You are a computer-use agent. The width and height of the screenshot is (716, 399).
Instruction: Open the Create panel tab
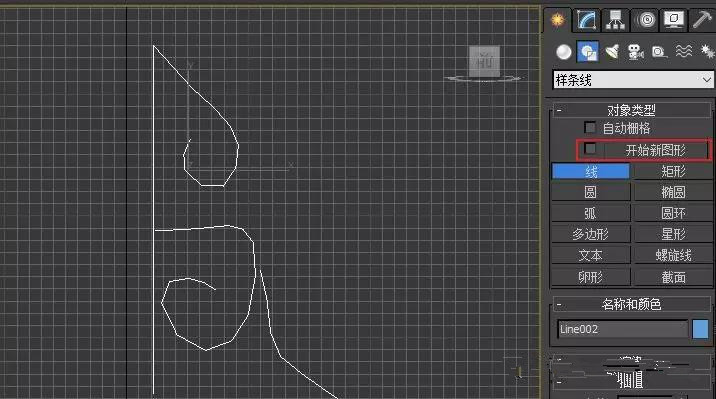coord(557,20)
